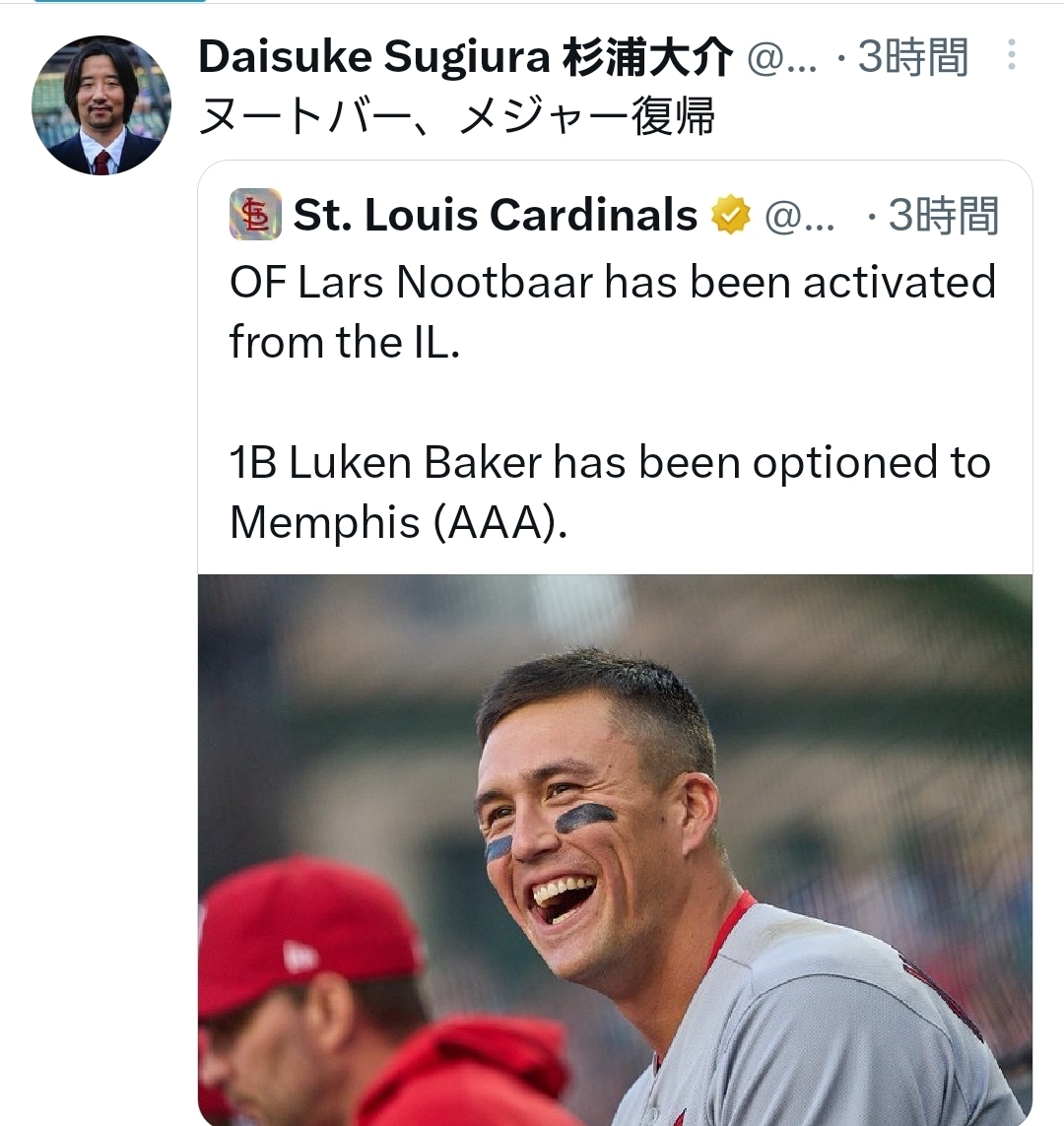This screenshot has height=1126, width=1064.
Task: Open Daisuke Sugiura's profile picture
Action: click(x=101, y=105)
